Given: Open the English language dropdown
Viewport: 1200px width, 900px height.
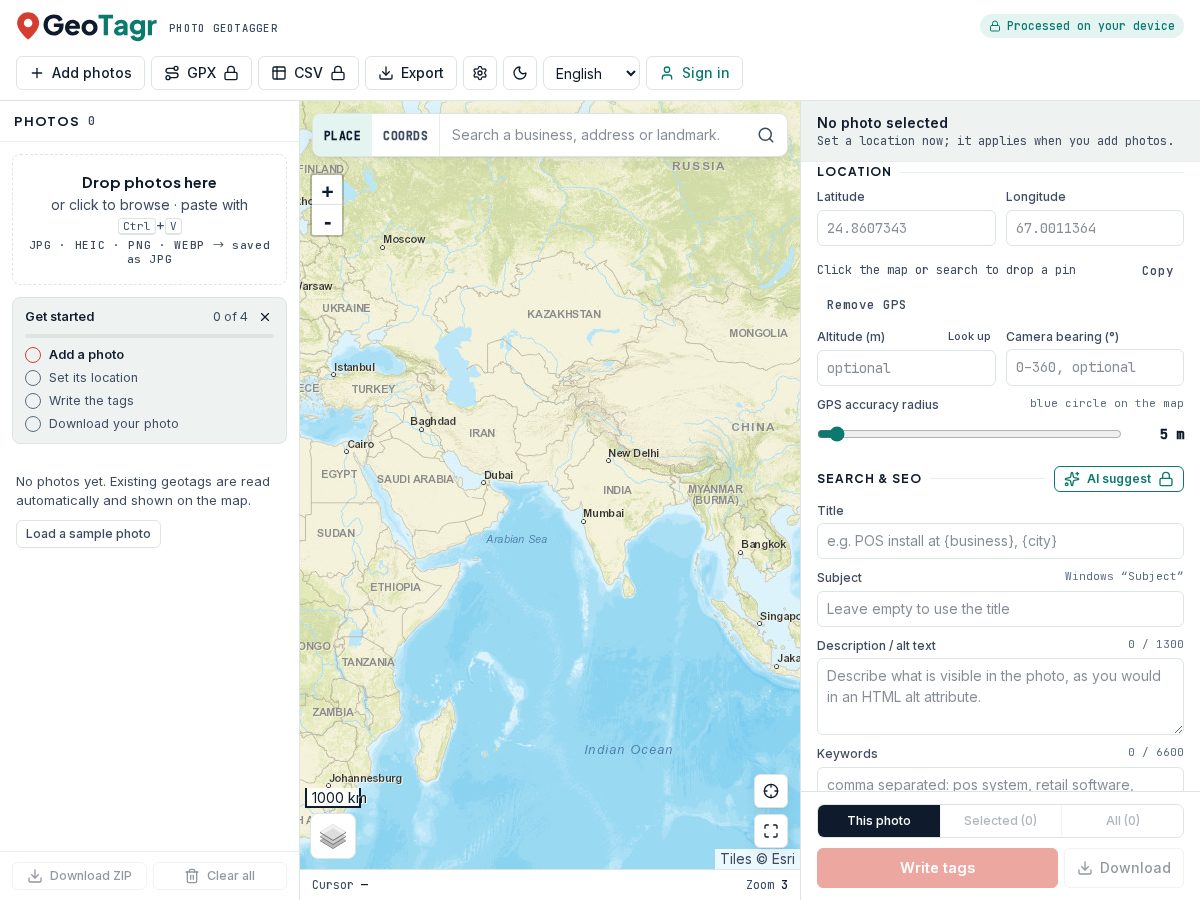Looking at the screenshot, I should tap(591, 73).
